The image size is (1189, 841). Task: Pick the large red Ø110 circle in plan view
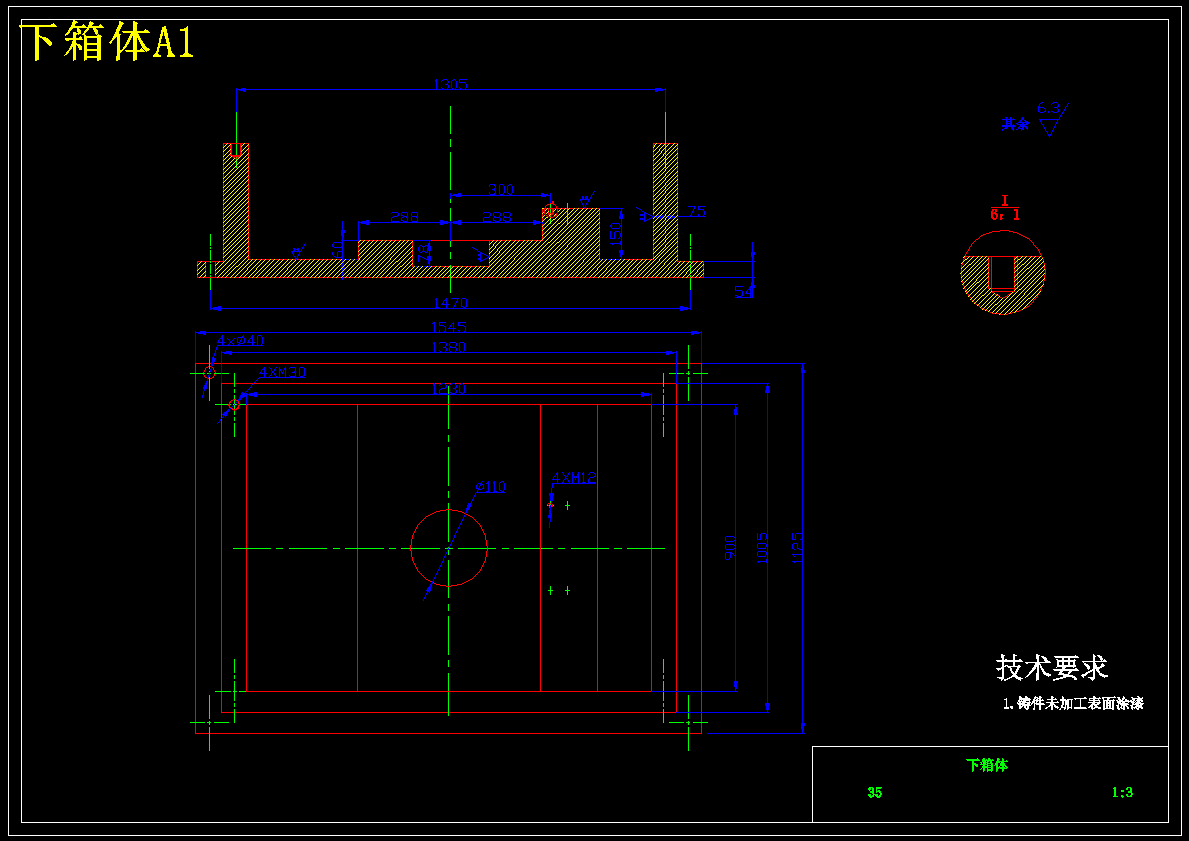point(449,548)
